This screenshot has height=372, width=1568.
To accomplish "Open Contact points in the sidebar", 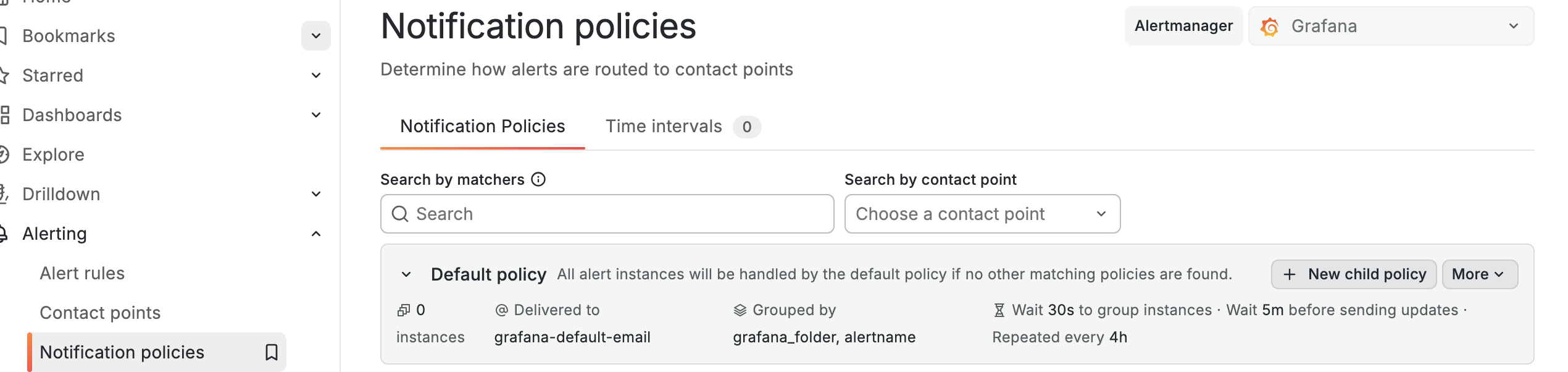I will (100, 313).
